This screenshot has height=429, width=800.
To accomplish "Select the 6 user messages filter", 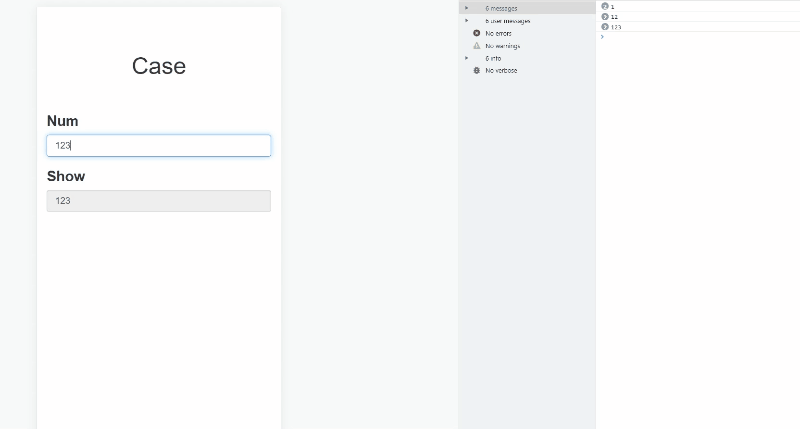I will pos(507,20).
